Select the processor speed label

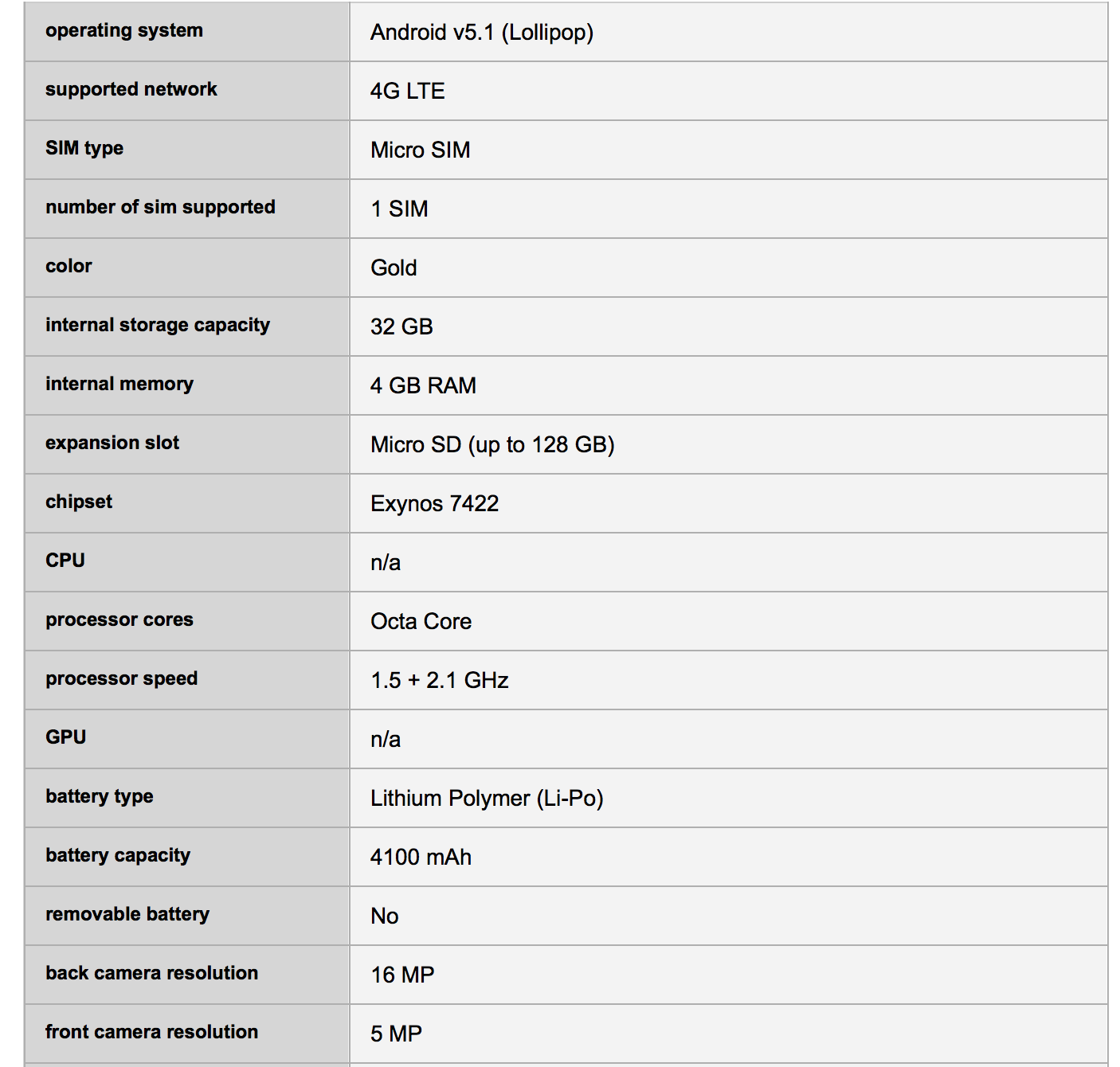pyautogui.click(x=121, y=679)
